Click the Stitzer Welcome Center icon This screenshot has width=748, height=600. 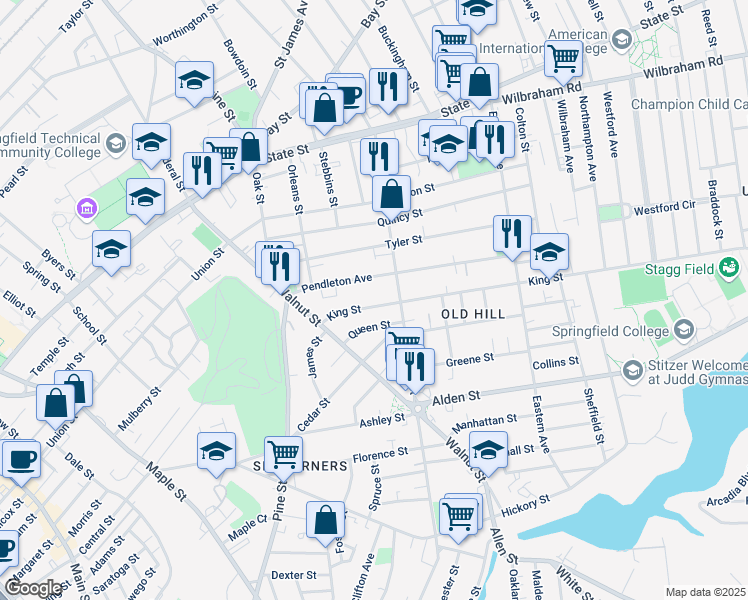pyautogui.click(x=633, y=372)
